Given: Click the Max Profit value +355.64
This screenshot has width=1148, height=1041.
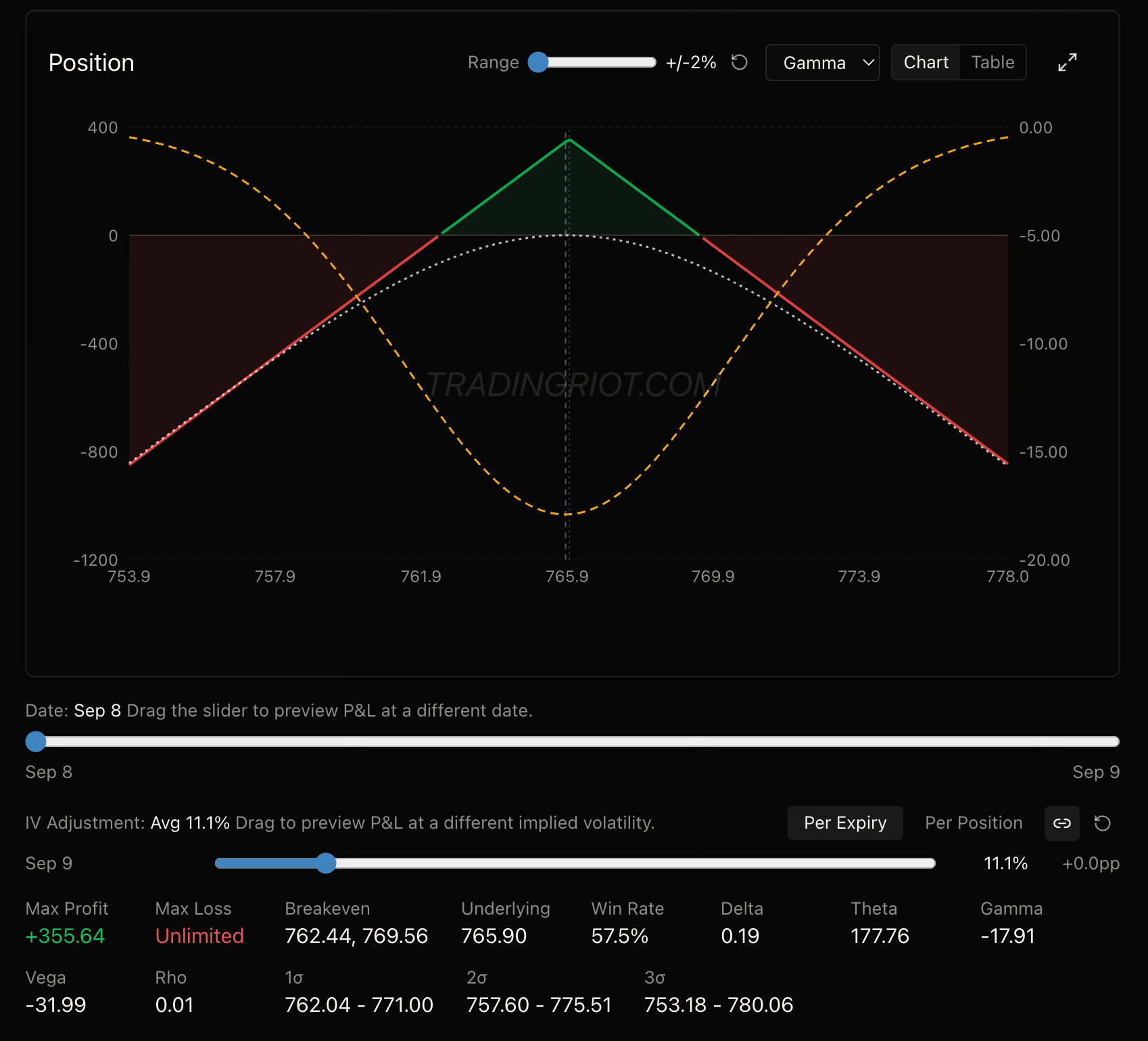Looking at the screenshot, I should click(65, 936).
